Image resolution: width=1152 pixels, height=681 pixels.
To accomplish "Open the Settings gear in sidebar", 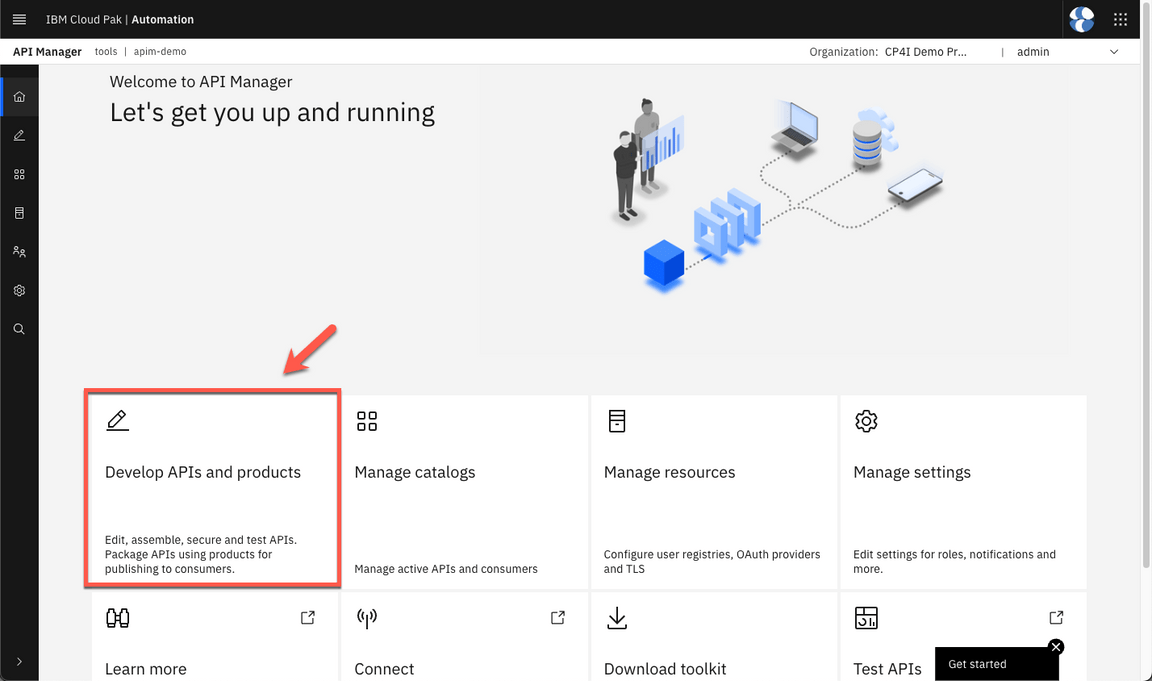I will (19, 291).
